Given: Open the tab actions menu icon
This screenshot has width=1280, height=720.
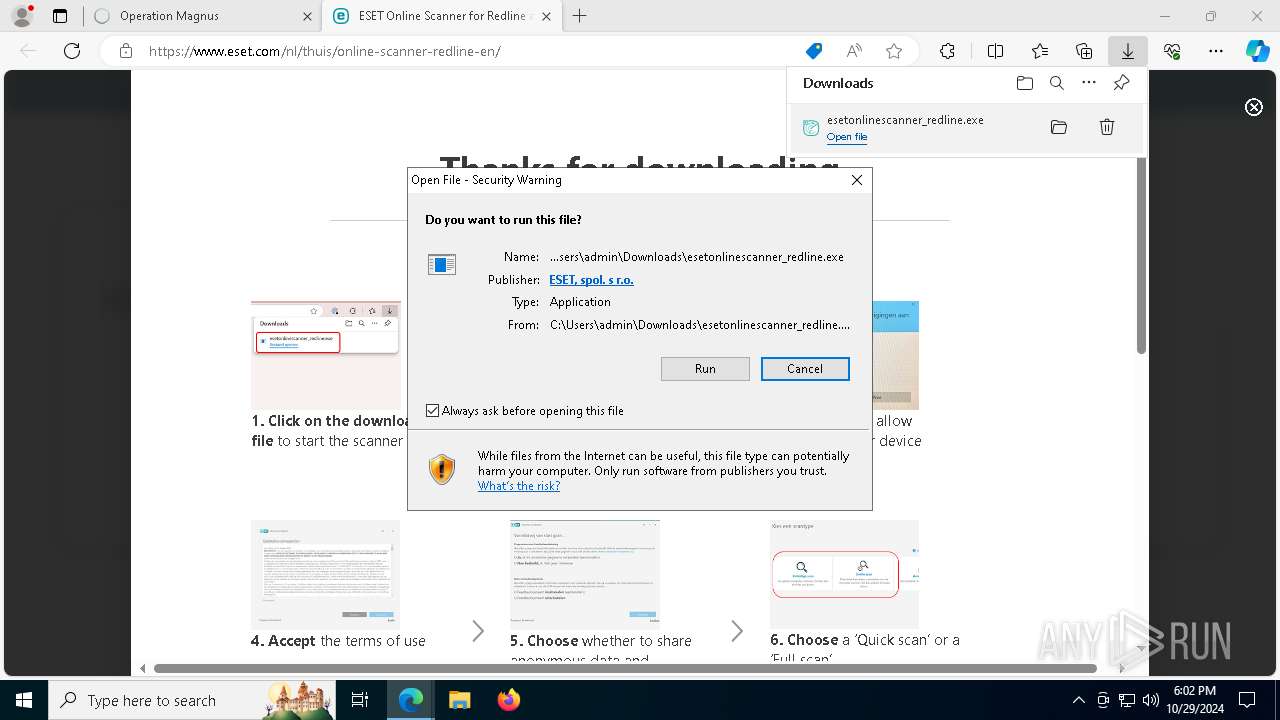Looking at the screenshot, I should pos(60,16).
